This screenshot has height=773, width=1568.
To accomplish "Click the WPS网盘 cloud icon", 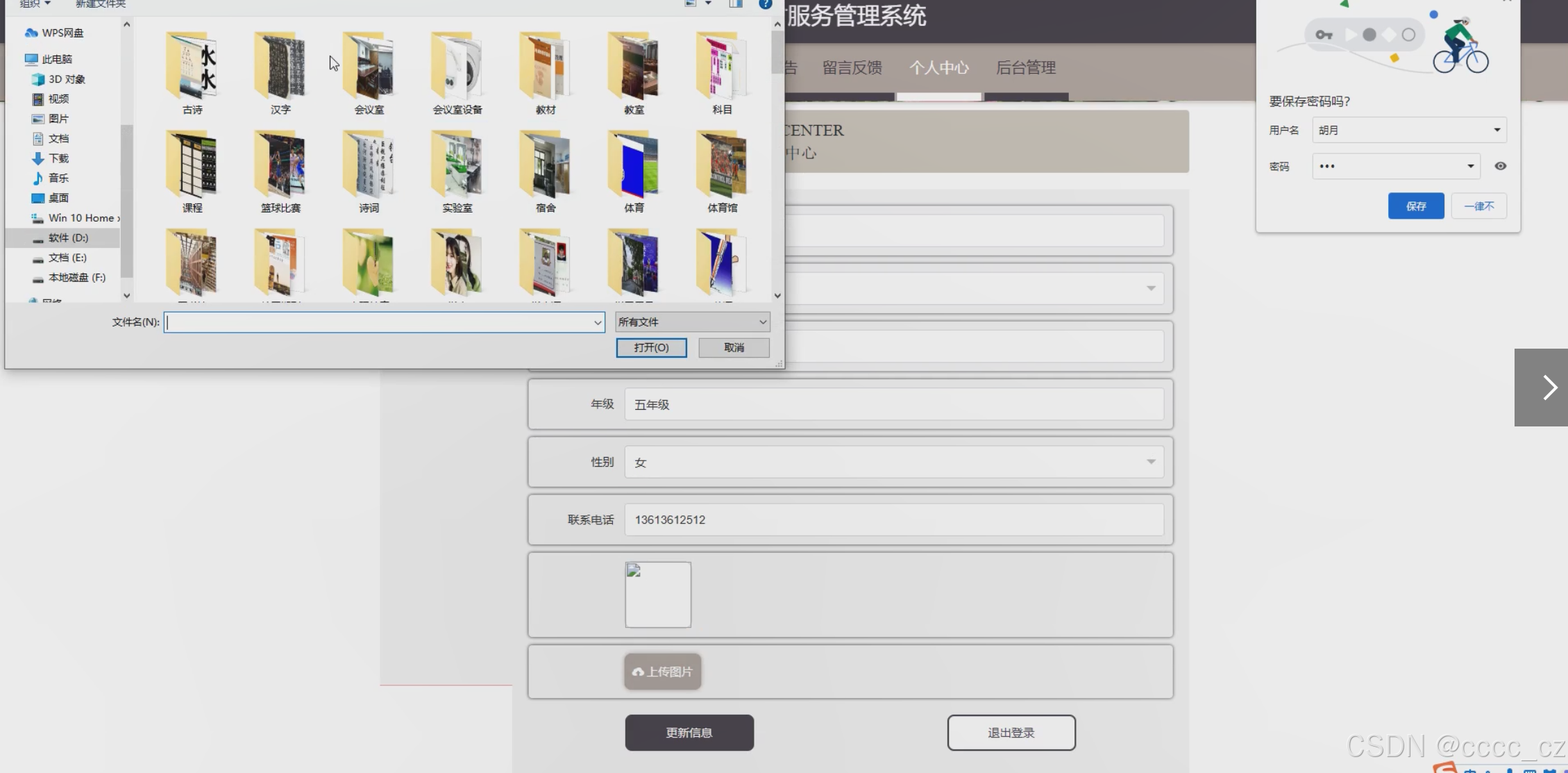I will point(31,33).
